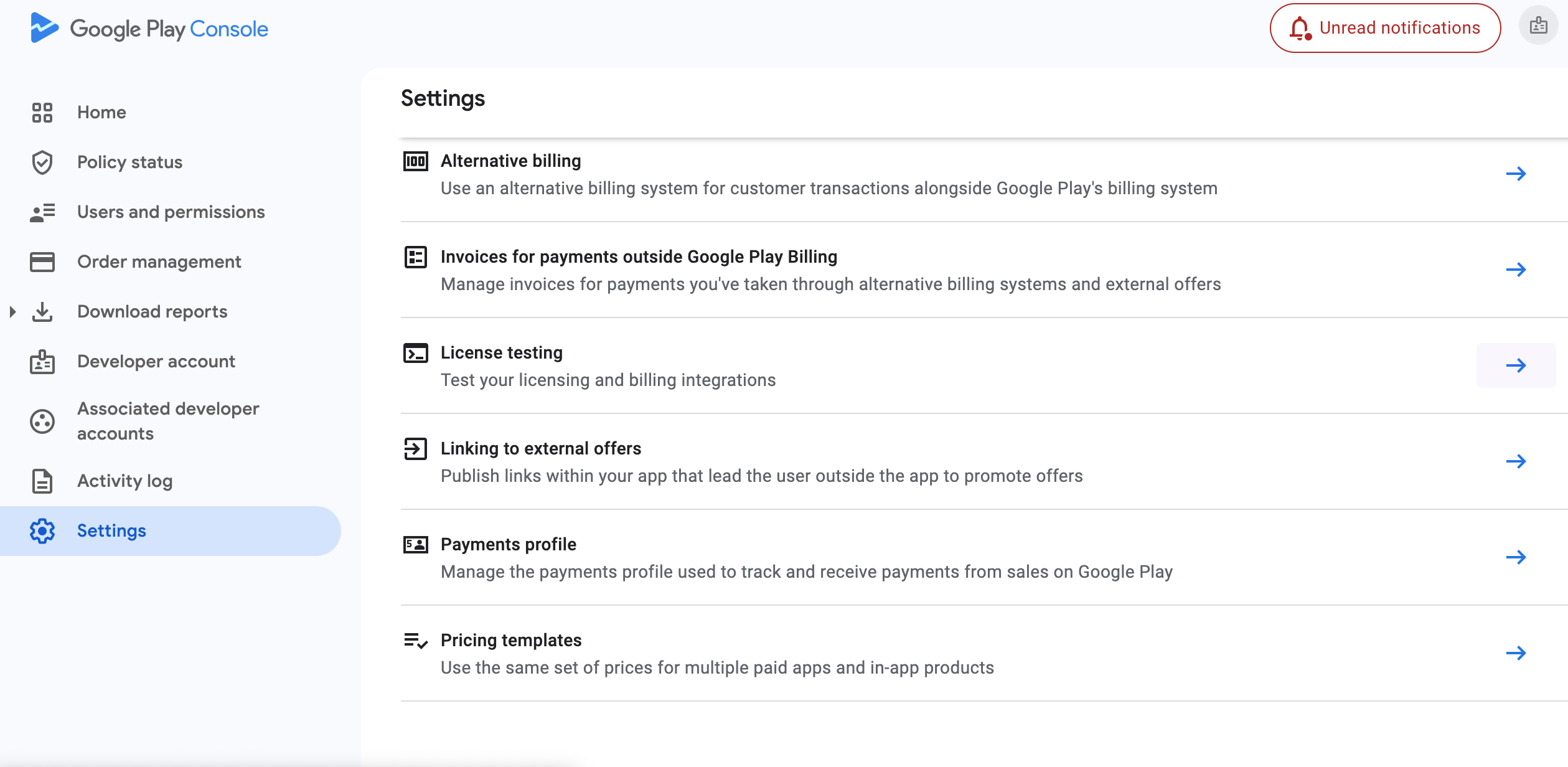Click the Settings gear icon in sidebar
Viewport: 1568px width, 767px height.
(x=42, y=531)
